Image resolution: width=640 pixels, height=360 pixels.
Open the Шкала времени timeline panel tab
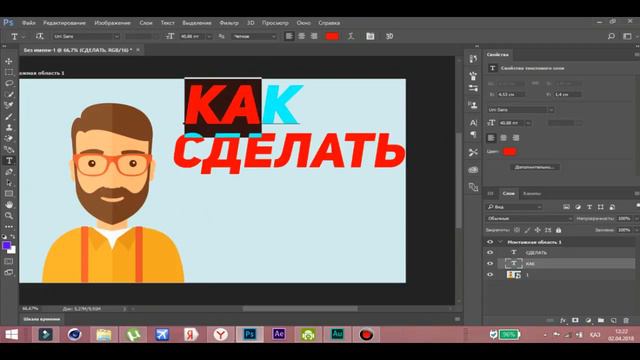point(42,319)
